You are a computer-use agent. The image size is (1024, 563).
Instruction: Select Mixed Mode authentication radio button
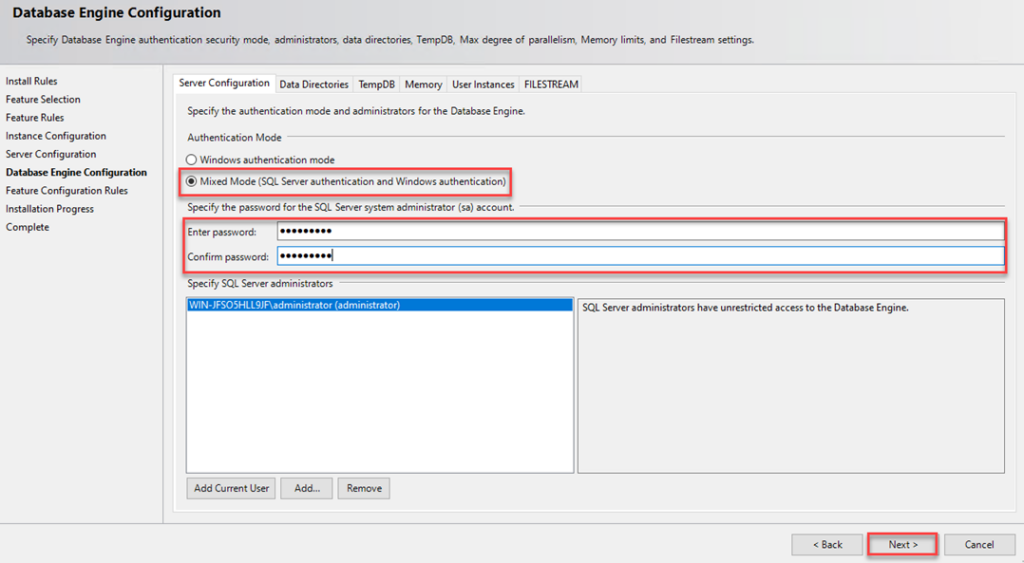coord(191,182)
